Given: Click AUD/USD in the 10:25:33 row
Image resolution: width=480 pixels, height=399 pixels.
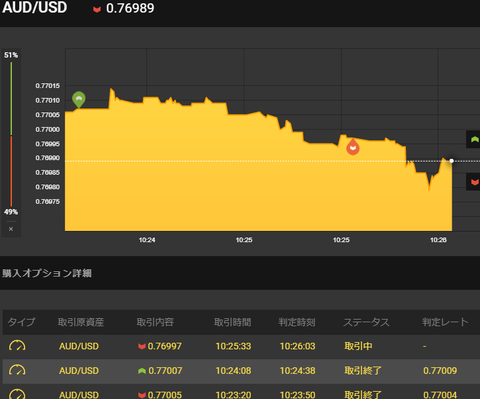Looking at the screenshot, I should [x=79, y=346].
